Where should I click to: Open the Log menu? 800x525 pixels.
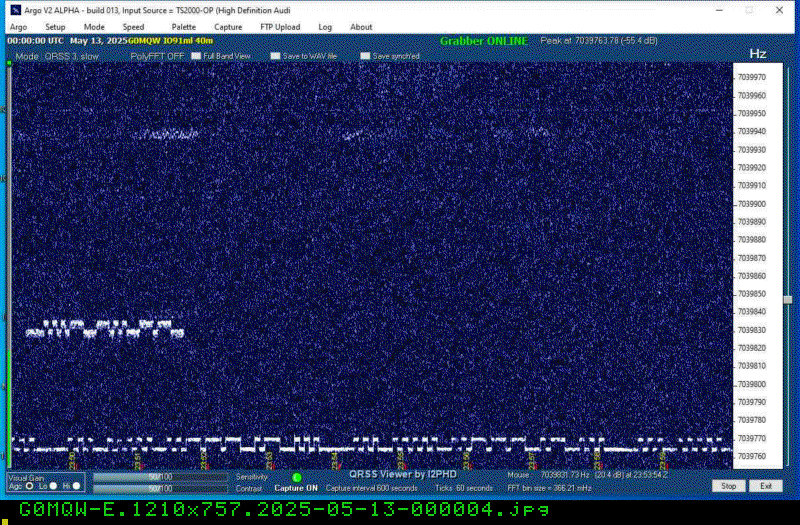pyautogui.click(x=325, y=27)
